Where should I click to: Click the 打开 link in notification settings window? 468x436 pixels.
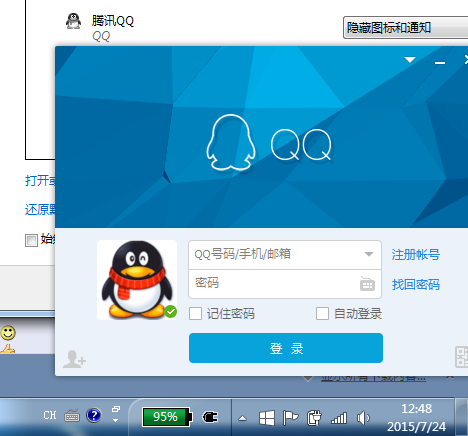point(40,181)
